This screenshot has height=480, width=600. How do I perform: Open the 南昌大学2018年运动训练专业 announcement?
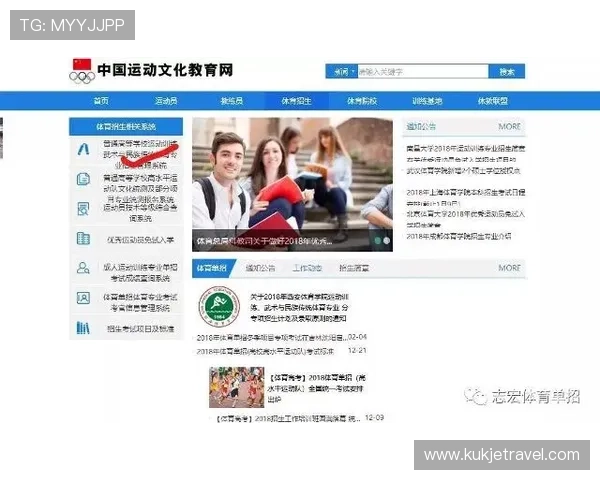[x=466, y=154]
